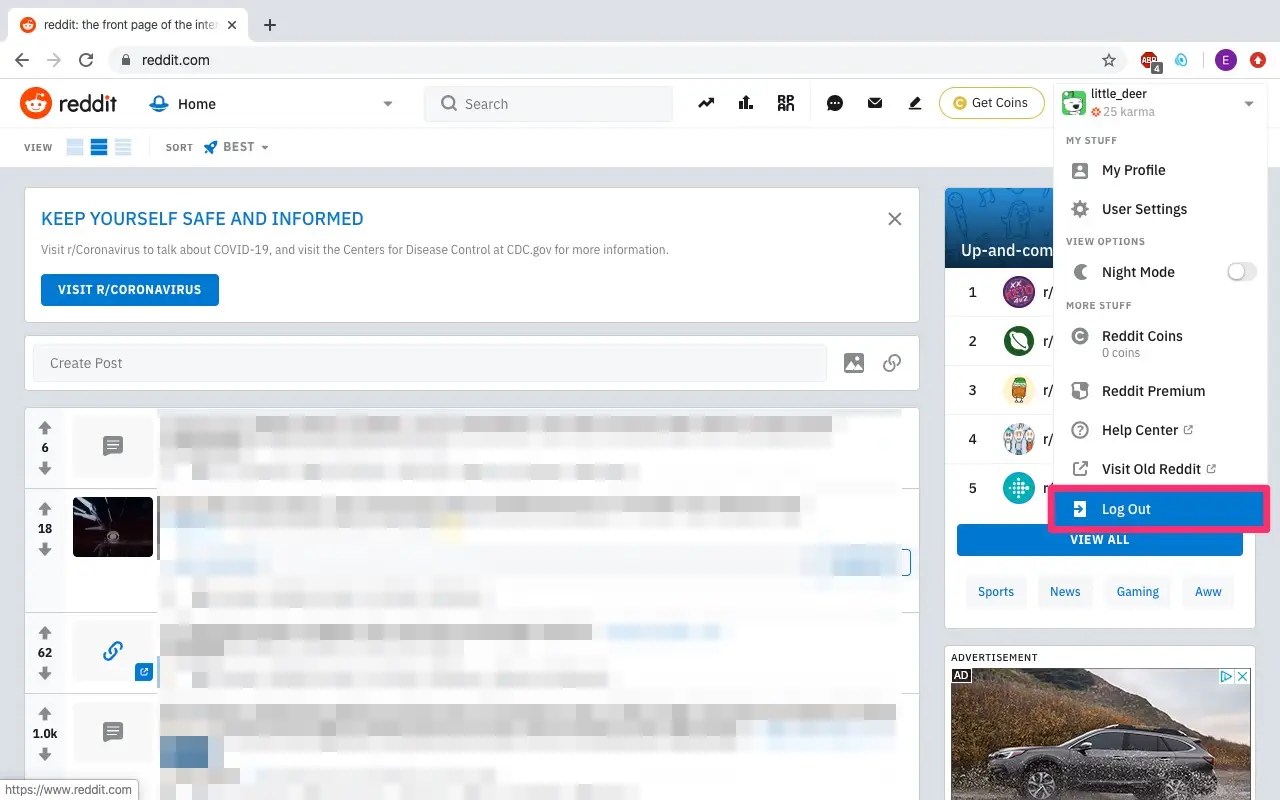Click the Get Coins button
This screenshot has height=800, width=1280.
point(990,103)
